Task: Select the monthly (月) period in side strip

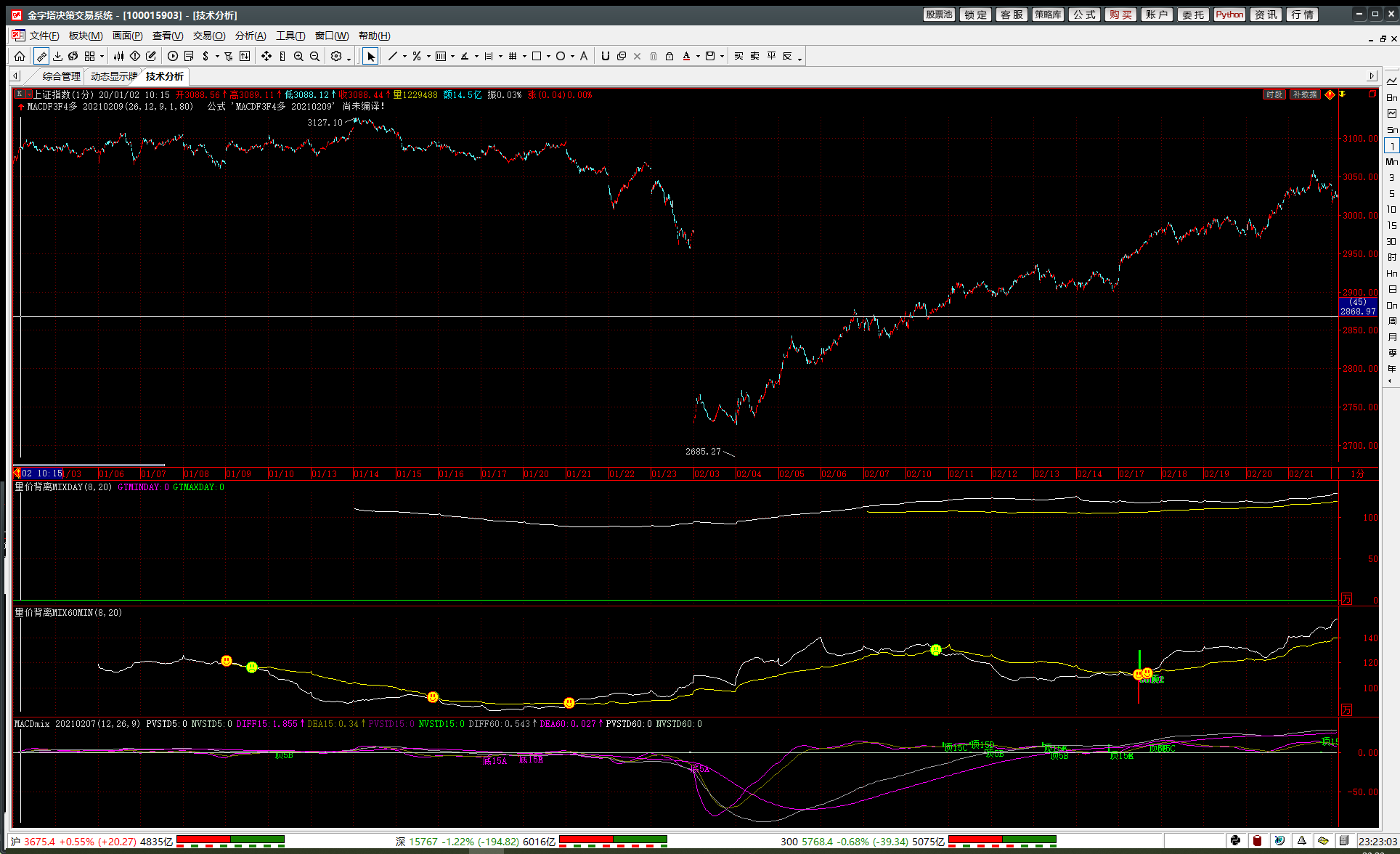Action: coord(1392,338)
